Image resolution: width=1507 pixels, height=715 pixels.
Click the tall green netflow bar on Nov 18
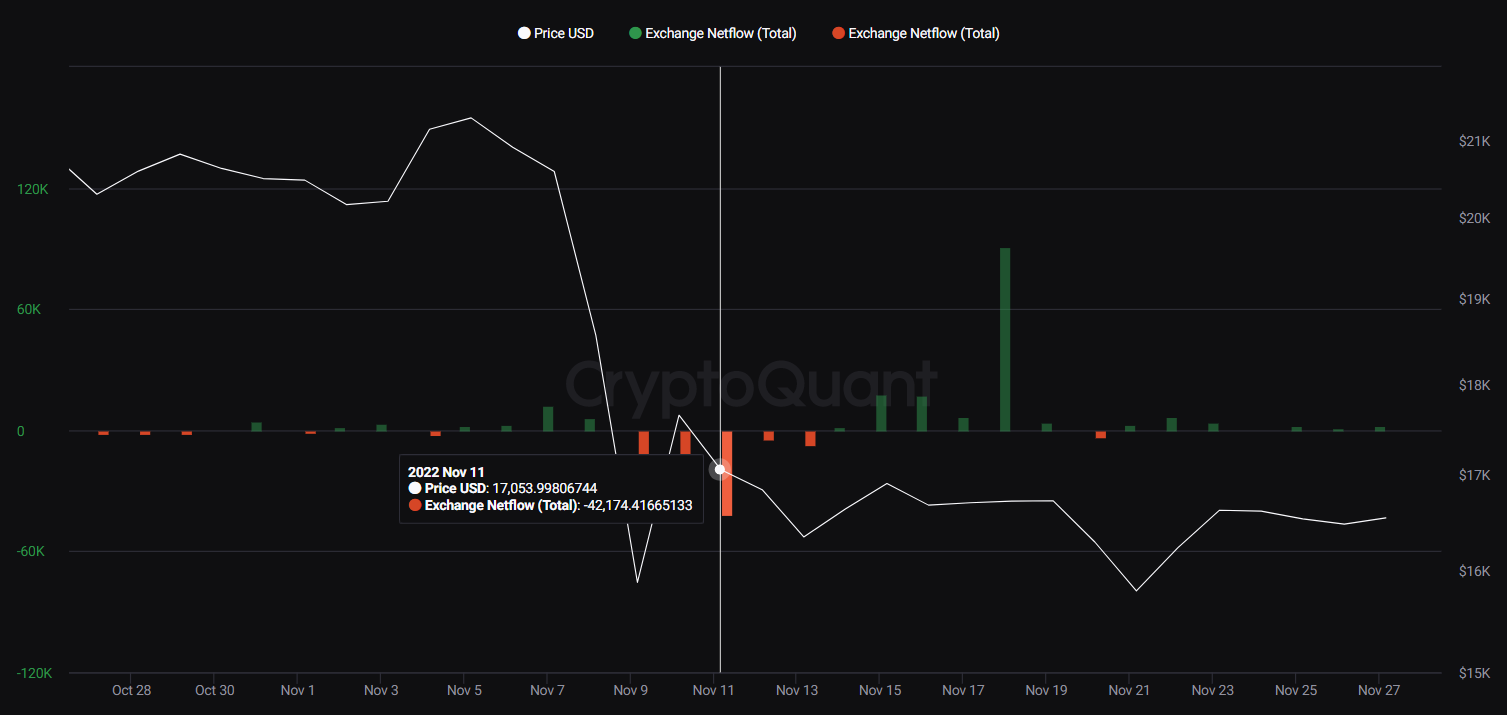[1005, 339]
